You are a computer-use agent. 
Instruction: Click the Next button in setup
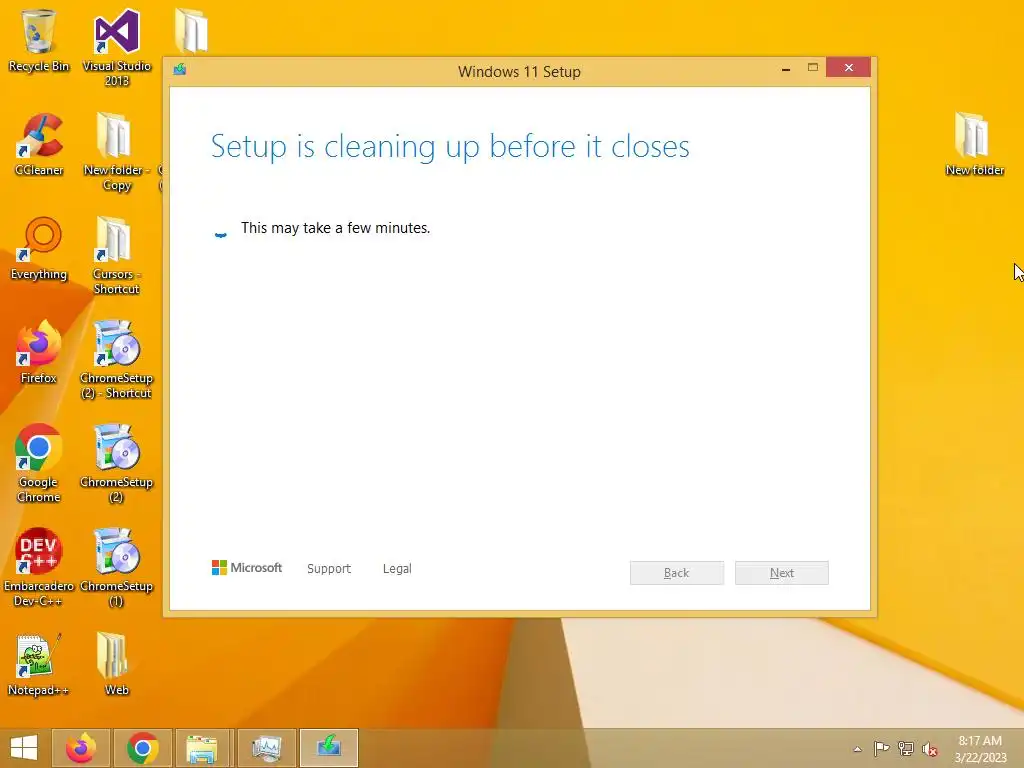(782, 573)
